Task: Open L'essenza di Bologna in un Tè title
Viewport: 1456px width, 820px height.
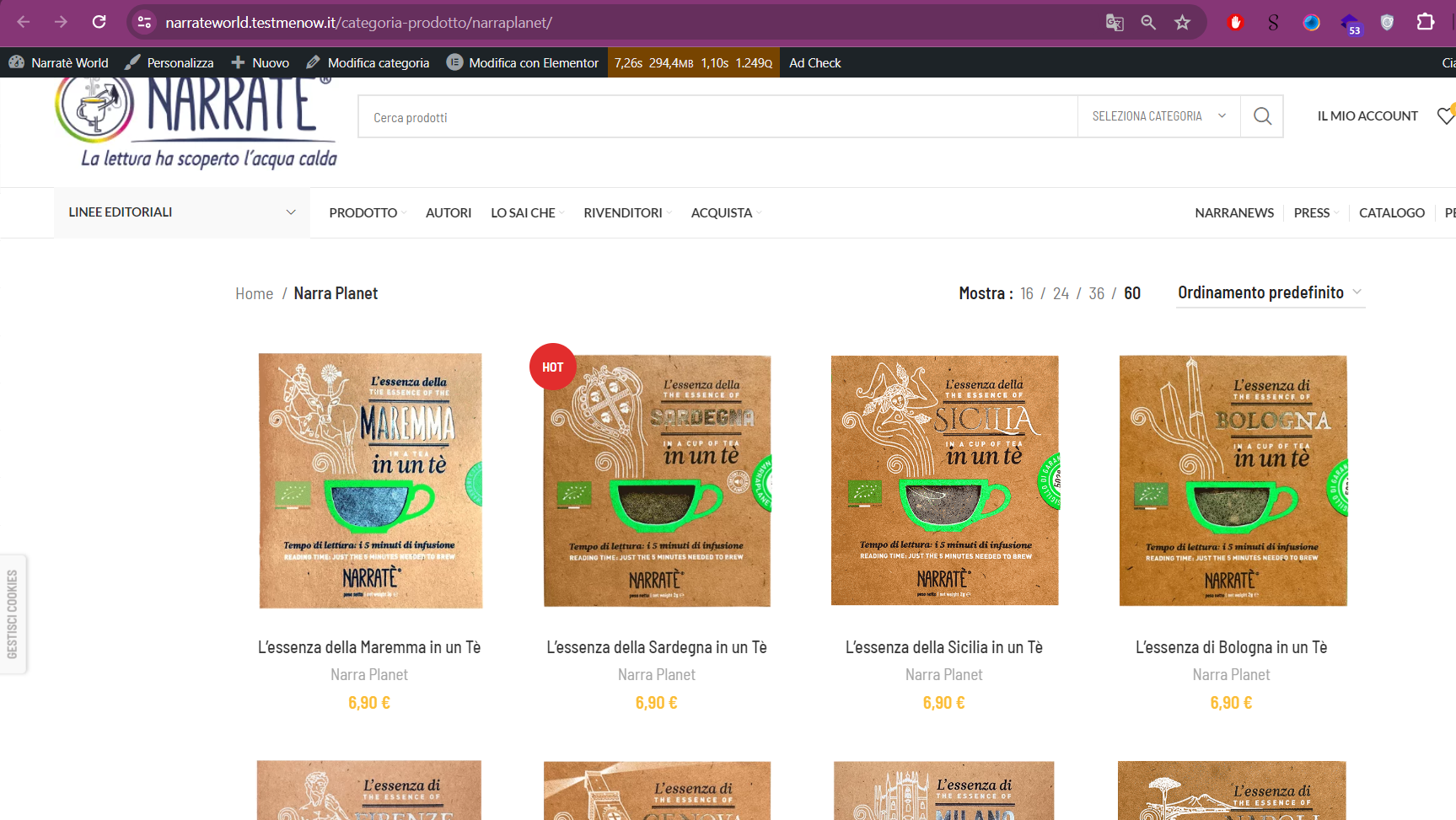Action: (1232, 647)
